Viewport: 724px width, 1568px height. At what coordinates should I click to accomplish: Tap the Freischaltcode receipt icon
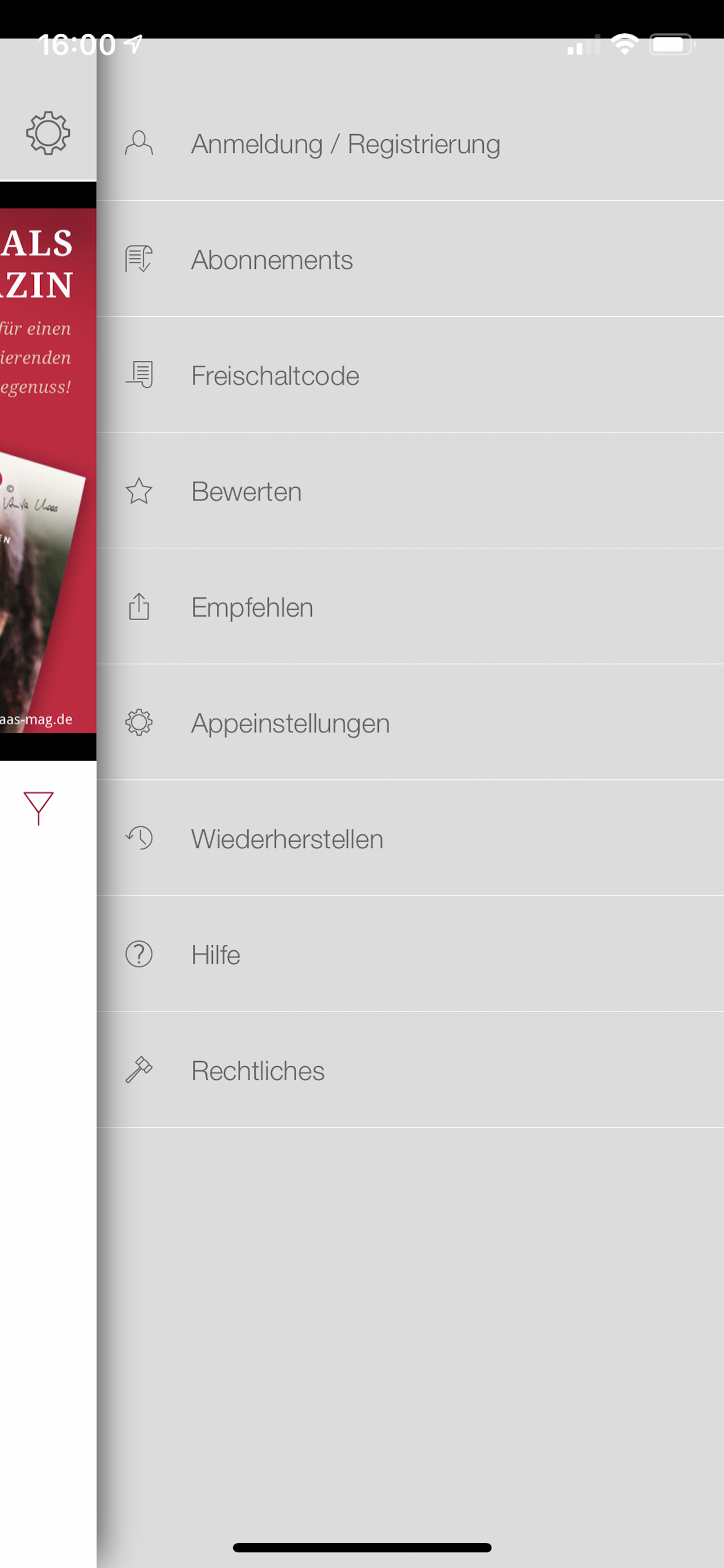coord(139,375)
